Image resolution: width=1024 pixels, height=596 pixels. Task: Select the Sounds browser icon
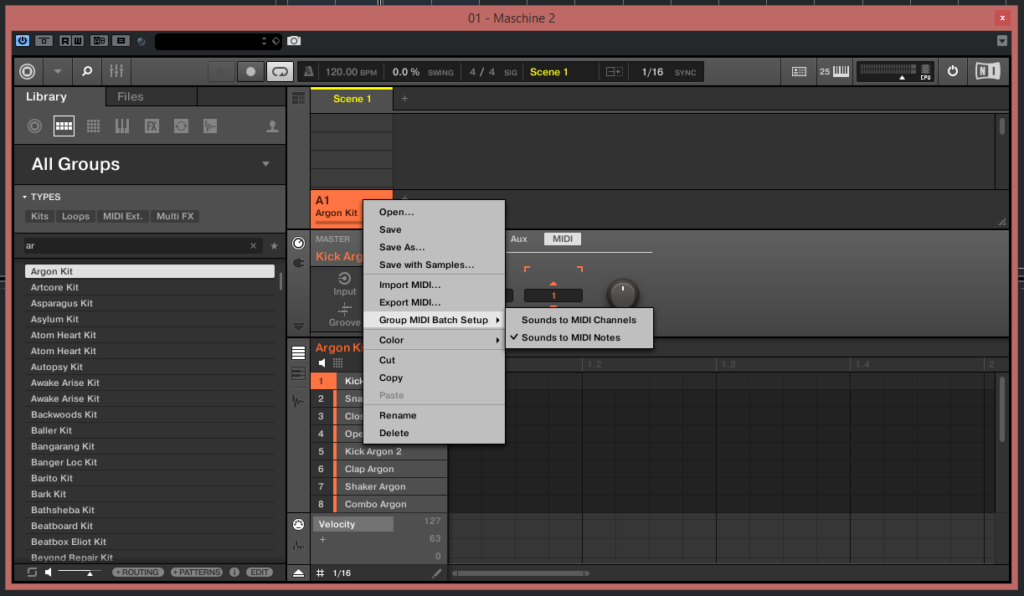click(93, 126)
